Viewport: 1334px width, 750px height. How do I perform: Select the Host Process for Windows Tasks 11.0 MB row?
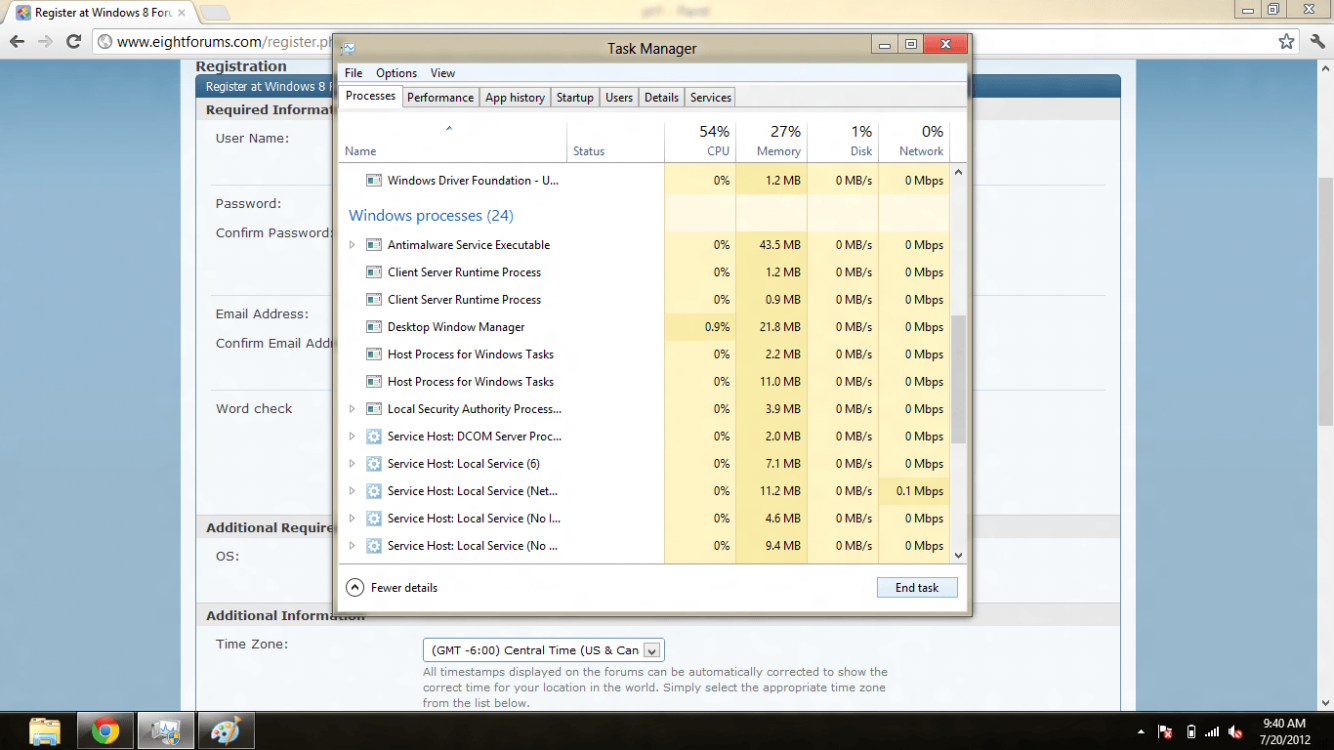[x=644, y=382]
